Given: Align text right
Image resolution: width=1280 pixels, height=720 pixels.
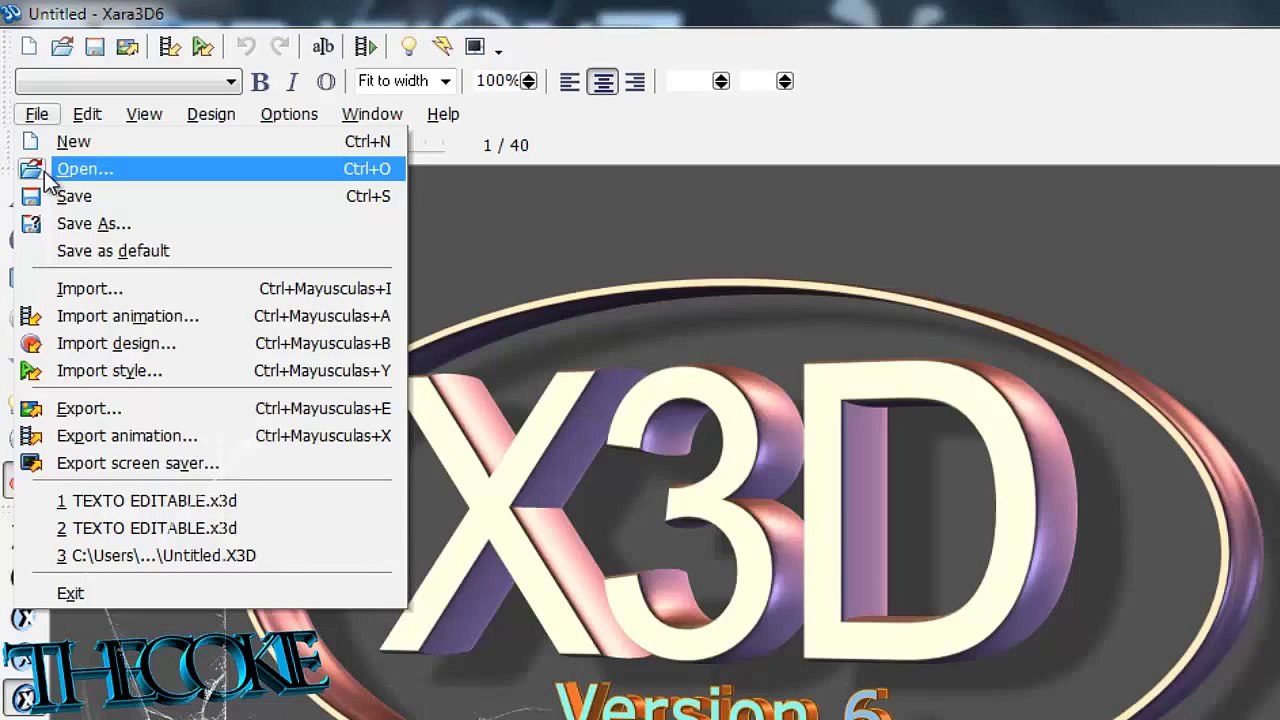Looking at the screenshot, I should [x=635, y=82].
